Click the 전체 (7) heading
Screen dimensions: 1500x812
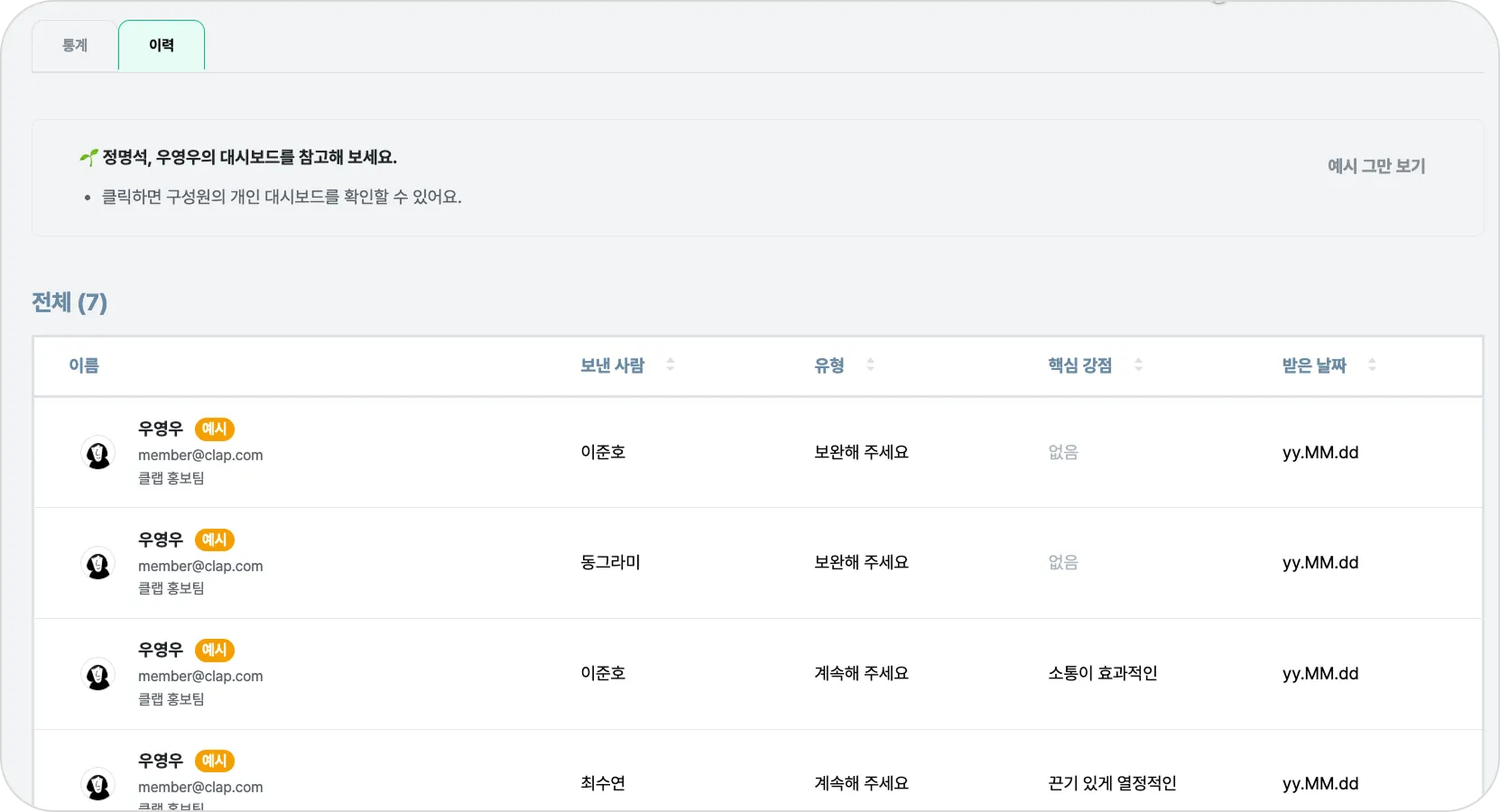tap(69, 302)
